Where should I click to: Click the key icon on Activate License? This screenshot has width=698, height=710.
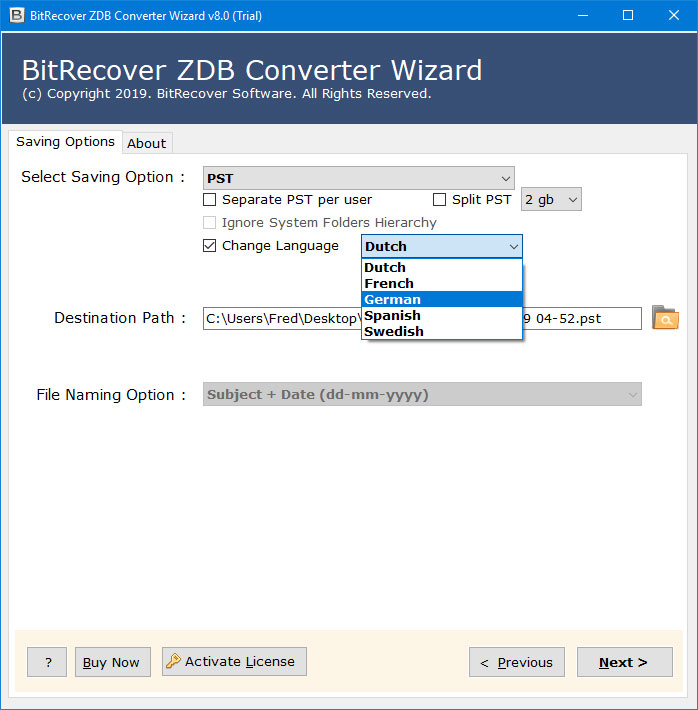point(173,661)
